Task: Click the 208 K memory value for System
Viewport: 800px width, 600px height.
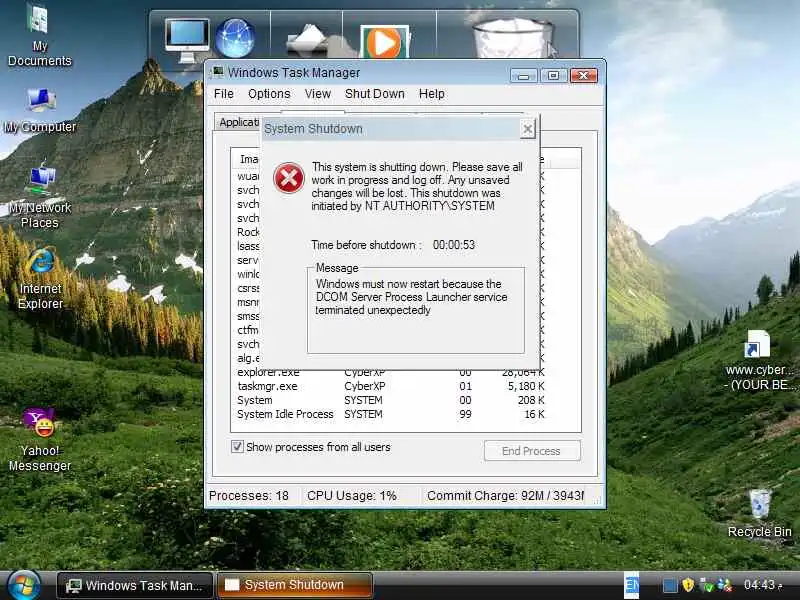Action: pyautogui.click(x=531, y=400)
